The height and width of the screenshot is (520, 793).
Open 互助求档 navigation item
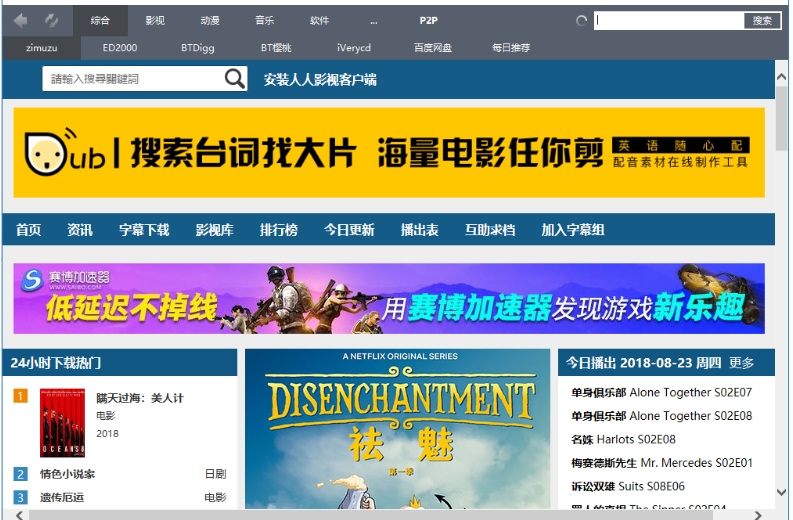click(490, 230)
